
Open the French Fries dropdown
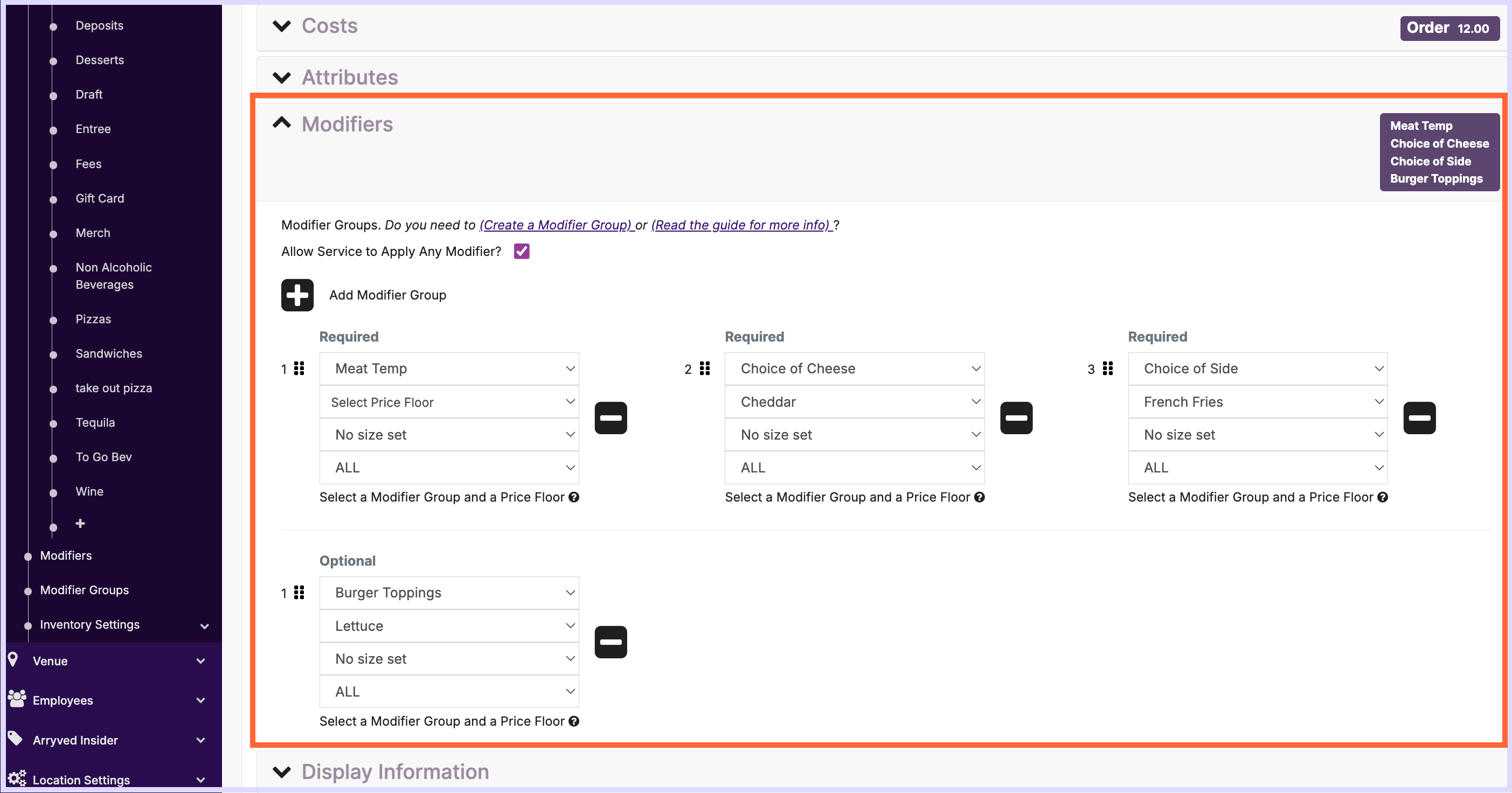pyautogui.click(x=1257, y=402)
